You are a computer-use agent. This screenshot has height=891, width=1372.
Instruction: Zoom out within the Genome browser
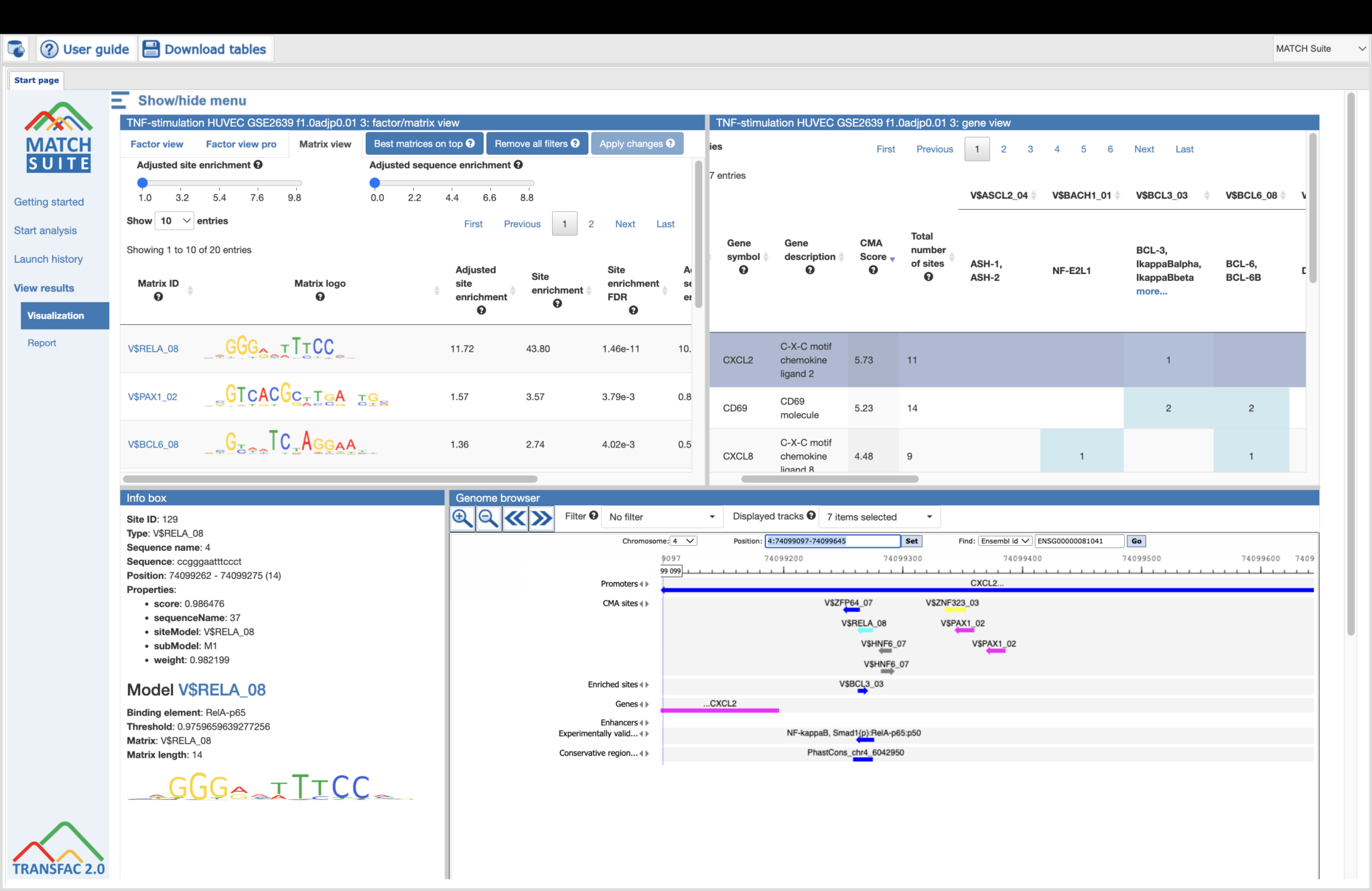(488, 517)
